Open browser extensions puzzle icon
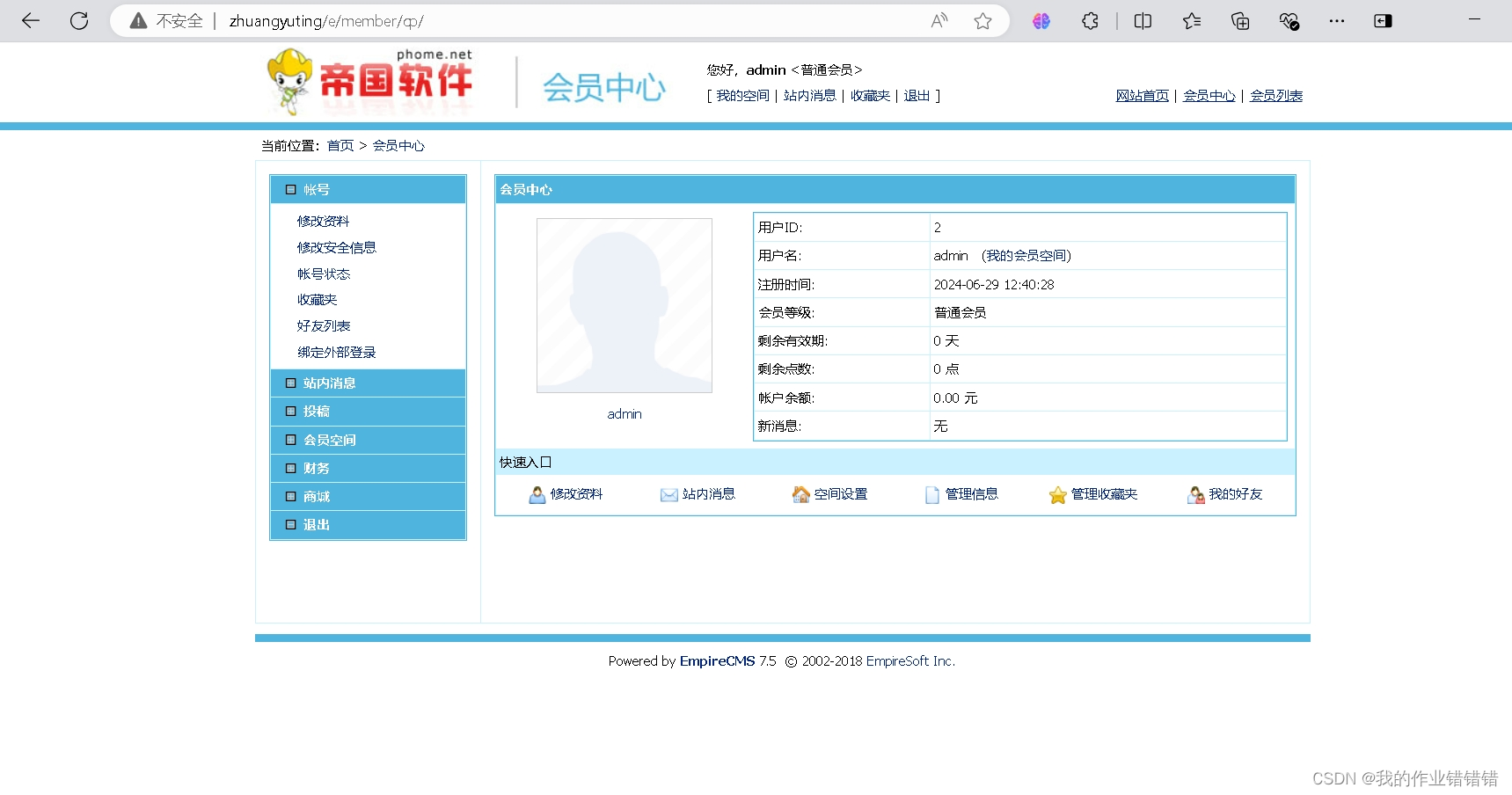The image size is (1512, 795). 1091,21
